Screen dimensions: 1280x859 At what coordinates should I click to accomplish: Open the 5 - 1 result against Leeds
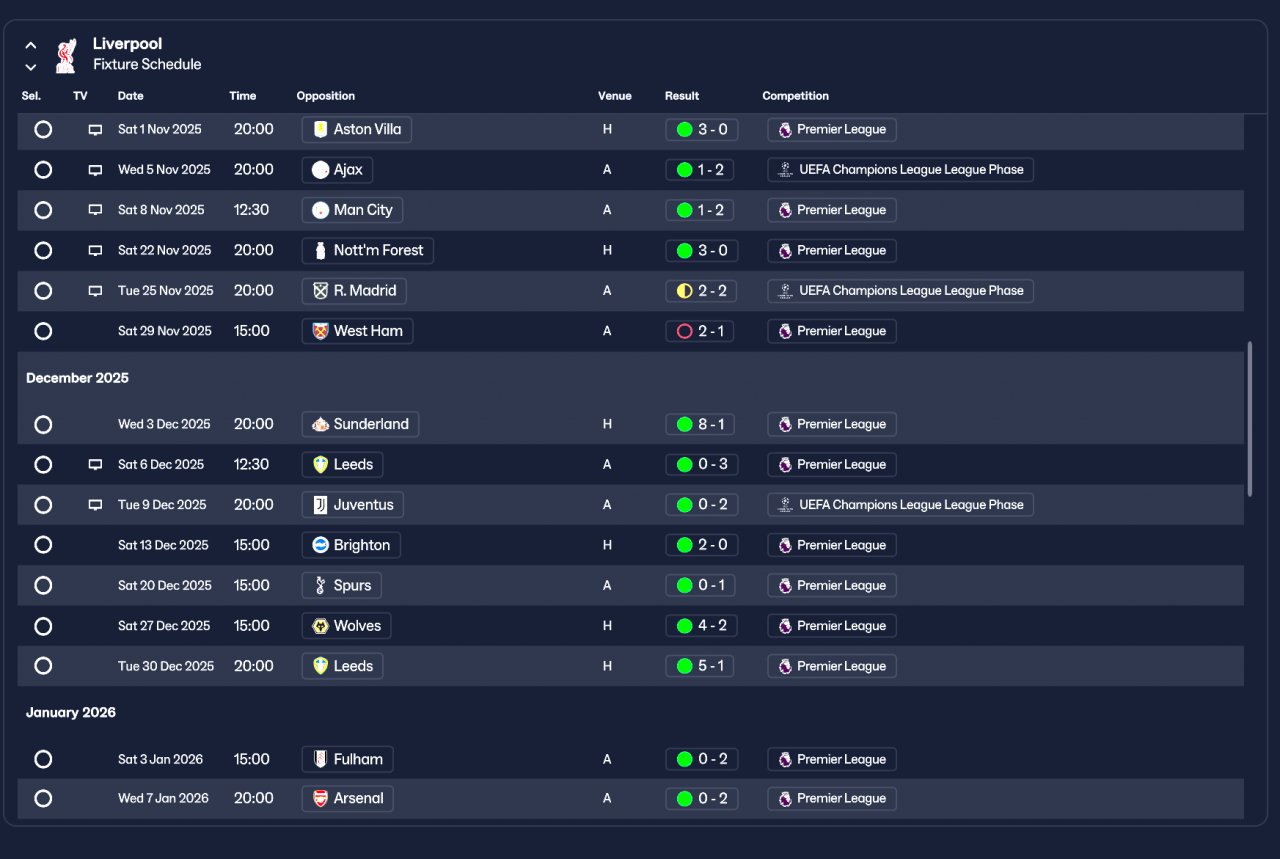700,666
